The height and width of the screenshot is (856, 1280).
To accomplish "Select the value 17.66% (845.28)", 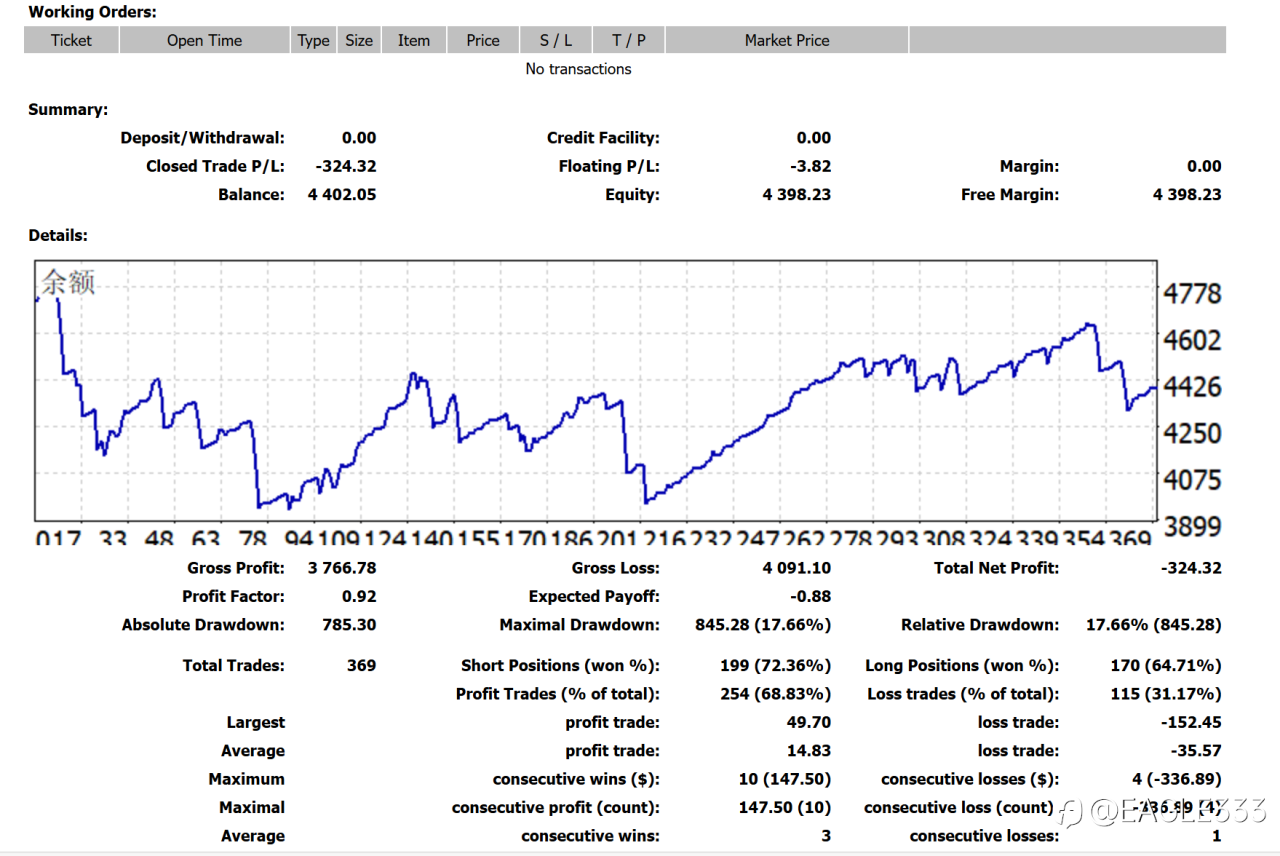I will coord(1154,625).
